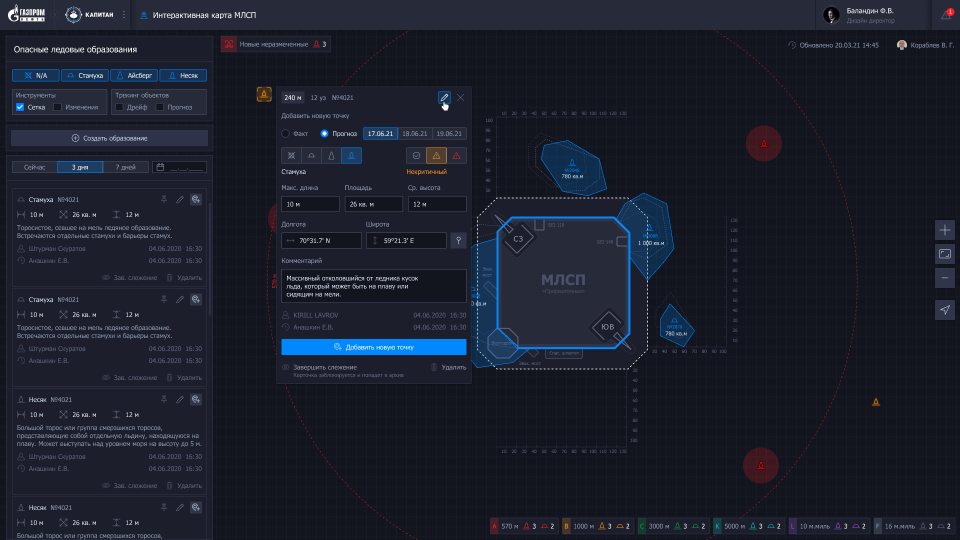The width and height of the screenshot is (960, 540).
Task: Click Создать образование button
Action: [109, 138]
